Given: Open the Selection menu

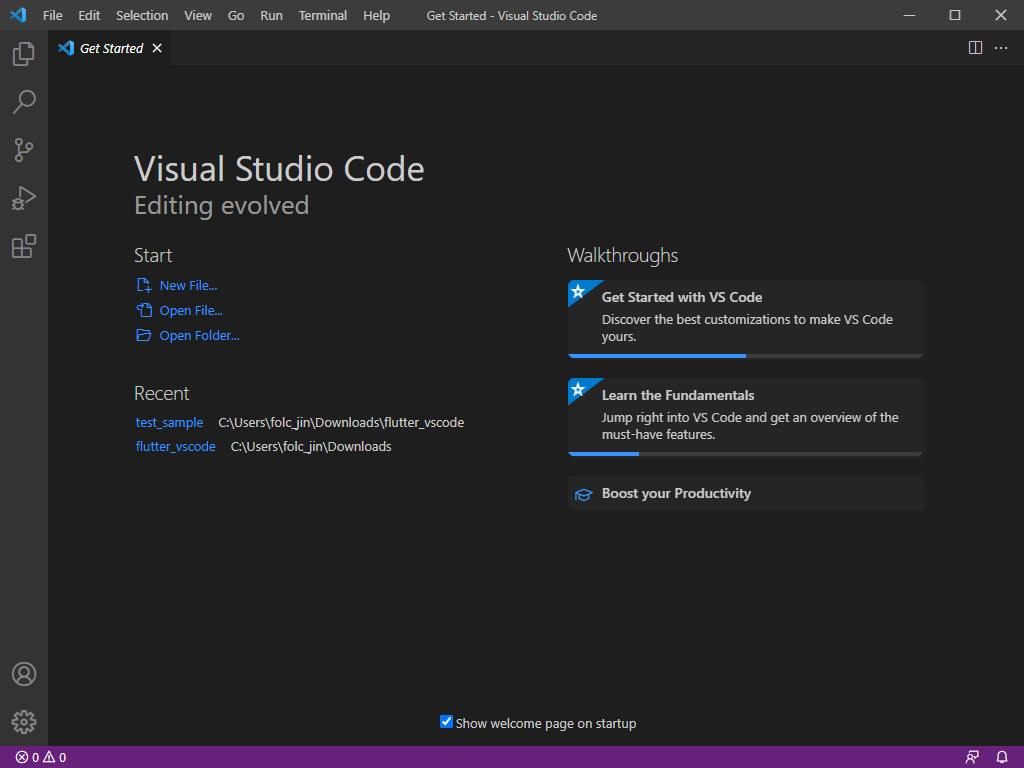Looking at the screenshot, I should [142, 15].
